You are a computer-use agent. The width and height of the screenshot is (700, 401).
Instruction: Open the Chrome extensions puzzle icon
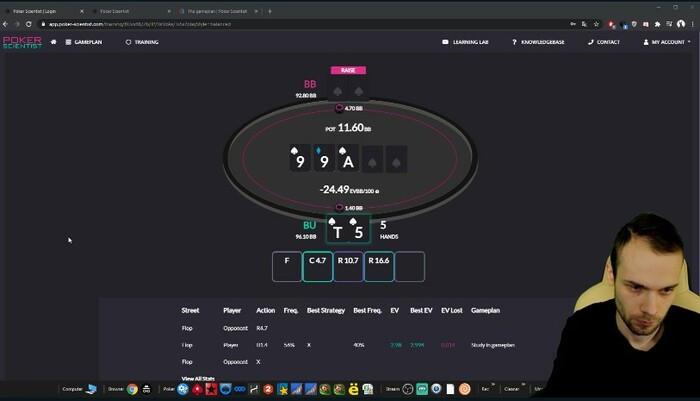coord(657,24)
